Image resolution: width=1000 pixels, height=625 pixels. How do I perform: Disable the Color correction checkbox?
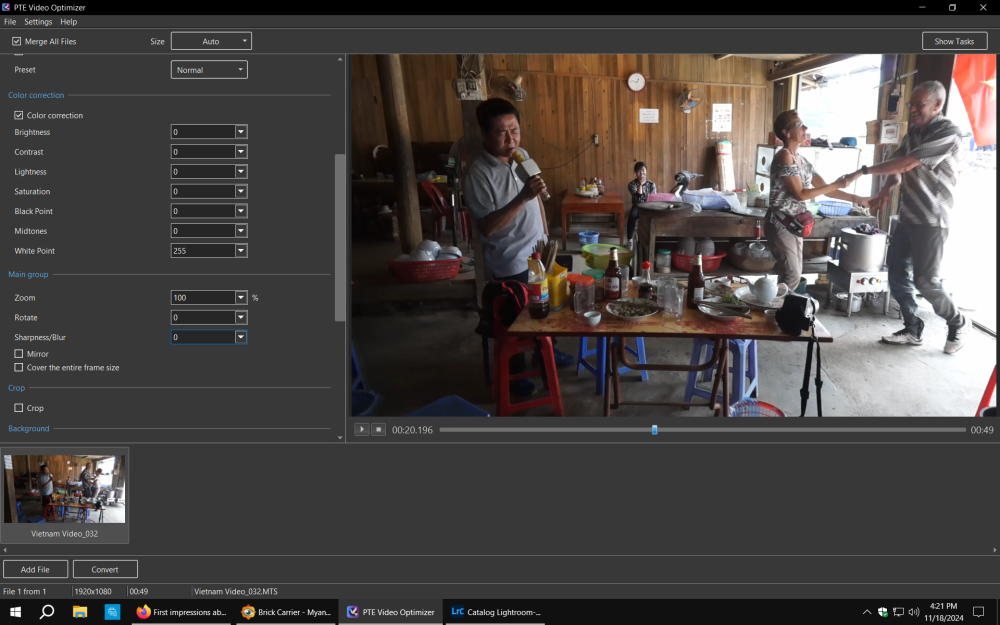[x=19, y=115]
